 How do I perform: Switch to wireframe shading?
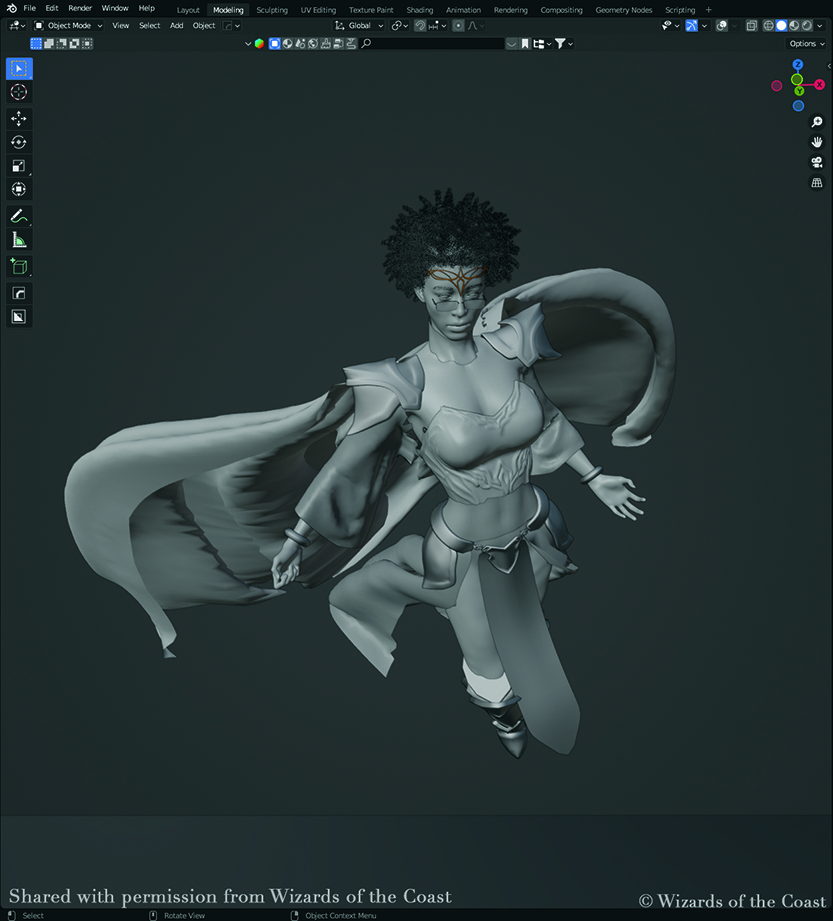[x=768, y=26]
